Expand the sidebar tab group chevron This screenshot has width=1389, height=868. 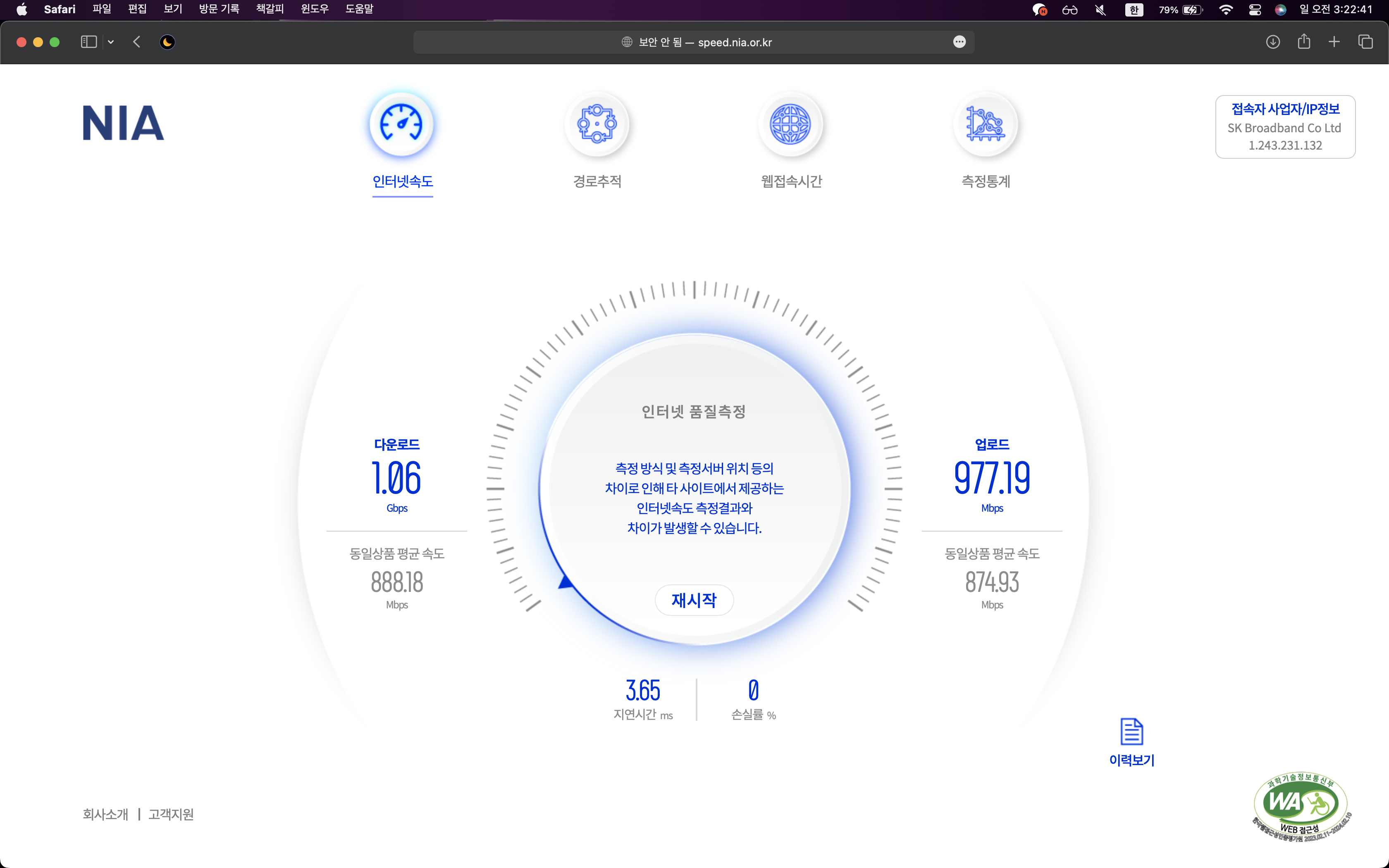point(111,42)
